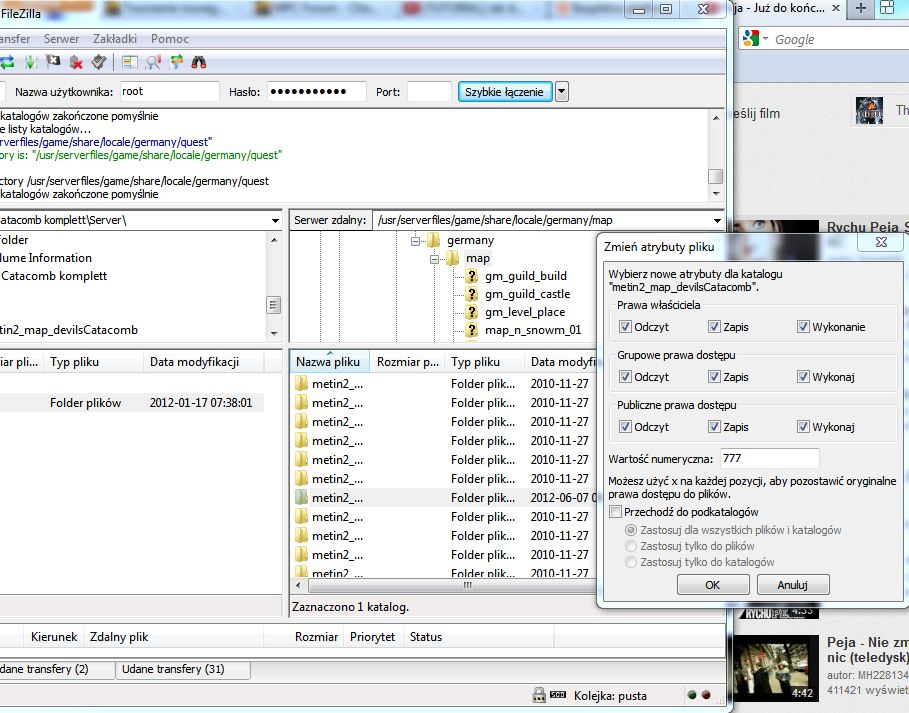Click message log vertical scrollbar thumb
This screenshot has height=713, width=909.
(x=716, y=176)
